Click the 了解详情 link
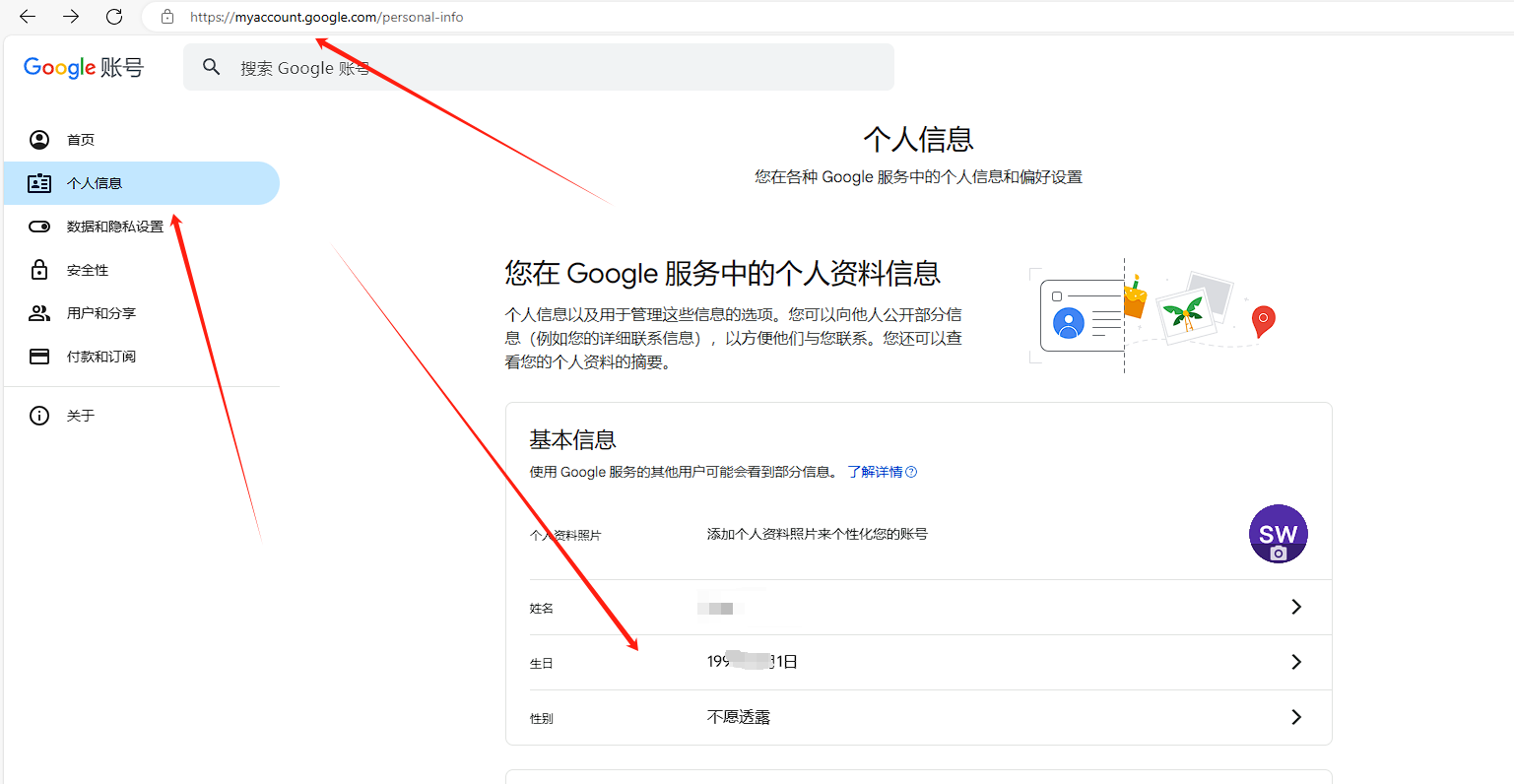 (875, 472)
